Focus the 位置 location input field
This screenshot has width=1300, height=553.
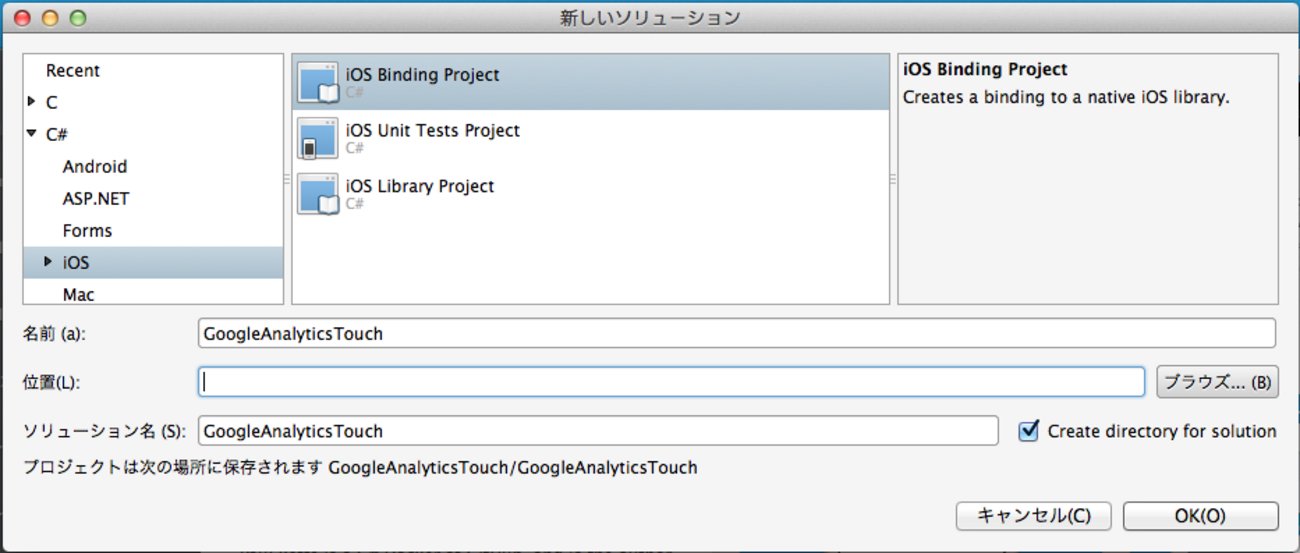(670, 381)
